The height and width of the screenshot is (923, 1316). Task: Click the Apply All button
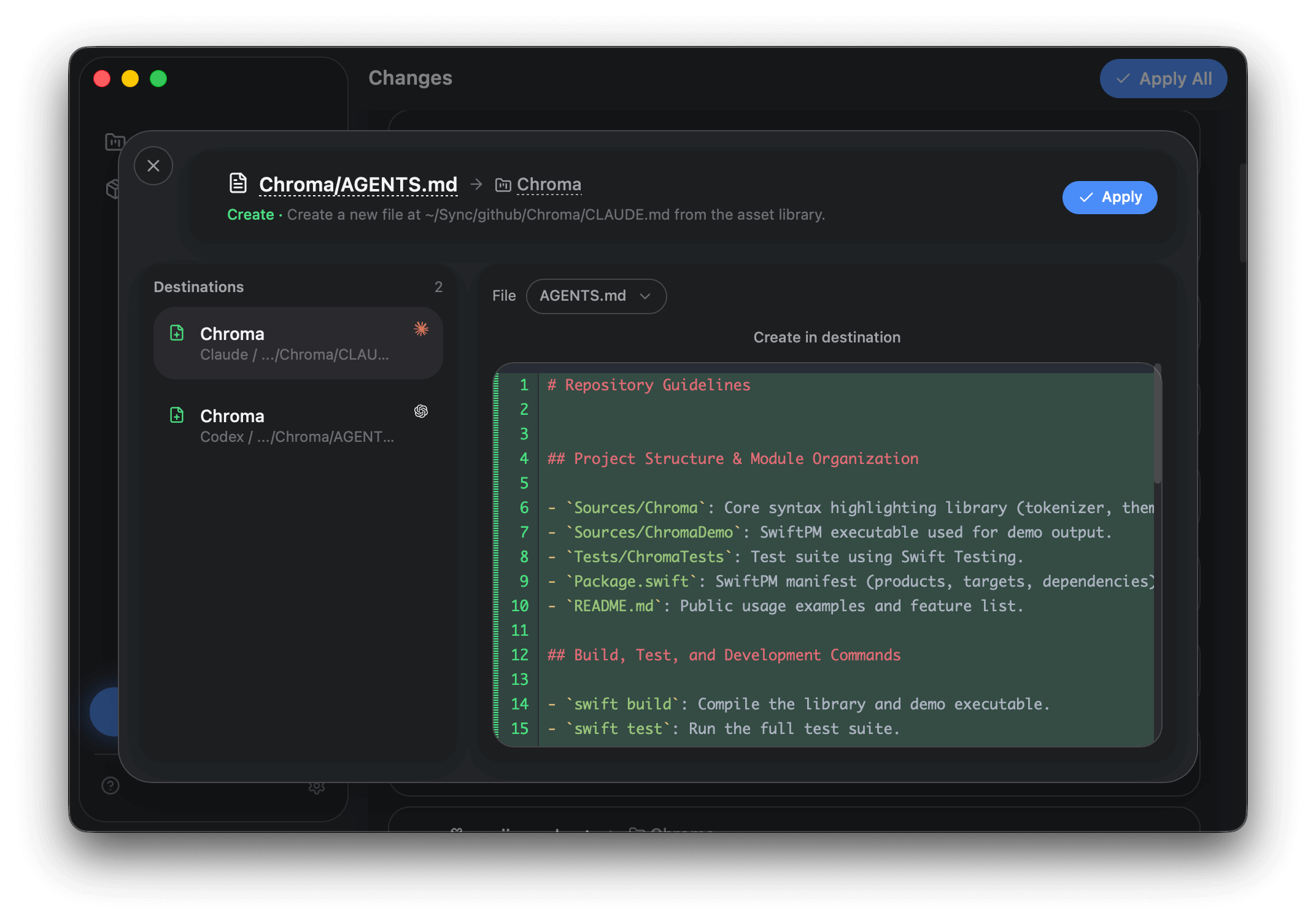coord(1163,79)
